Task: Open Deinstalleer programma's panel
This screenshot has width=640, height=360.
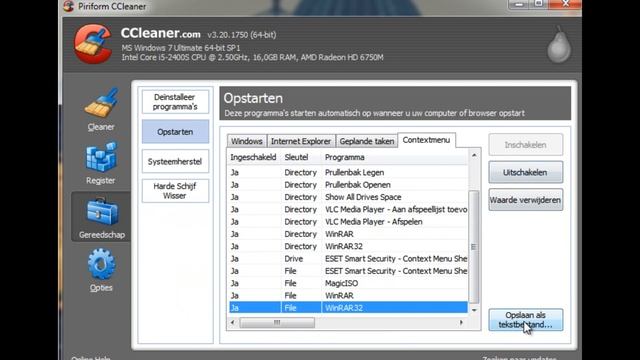Action: (x=175, y=102)
